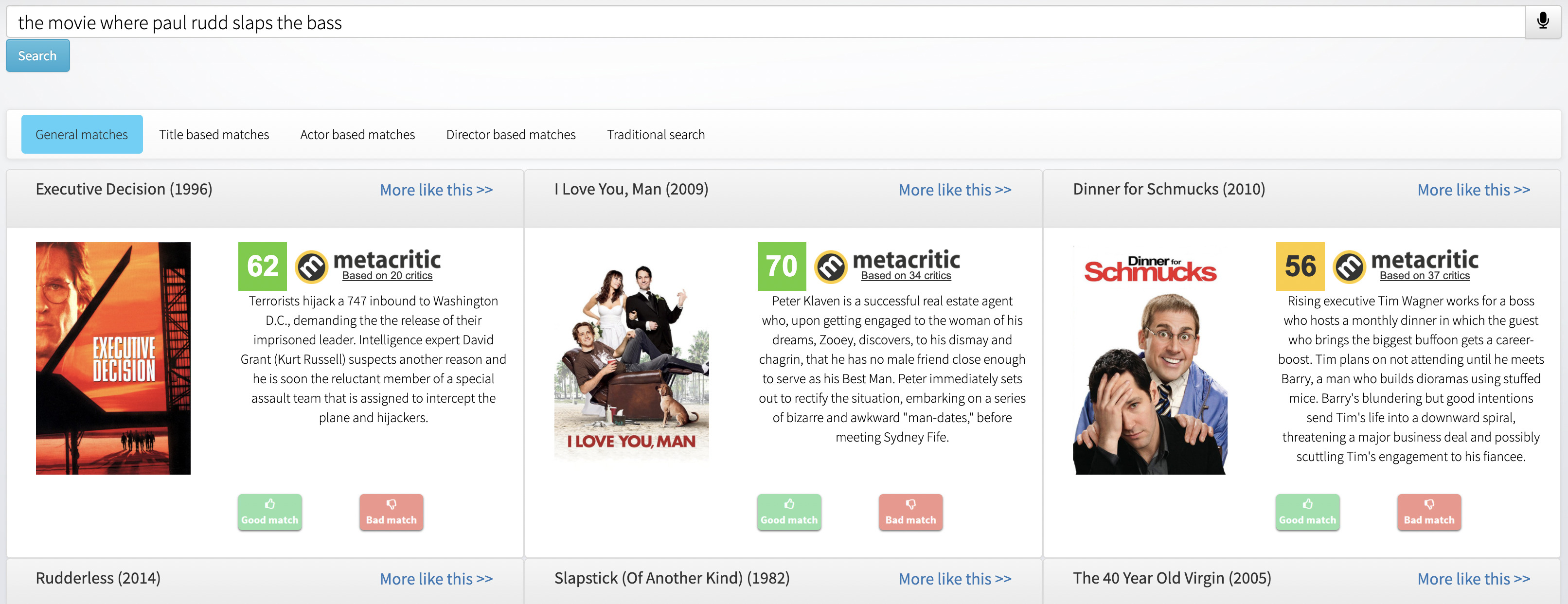Image resolution: width=1568 pixels, height=604 pixels.
Task: Click Based on 20 critics link
Action: pos(387,275)
